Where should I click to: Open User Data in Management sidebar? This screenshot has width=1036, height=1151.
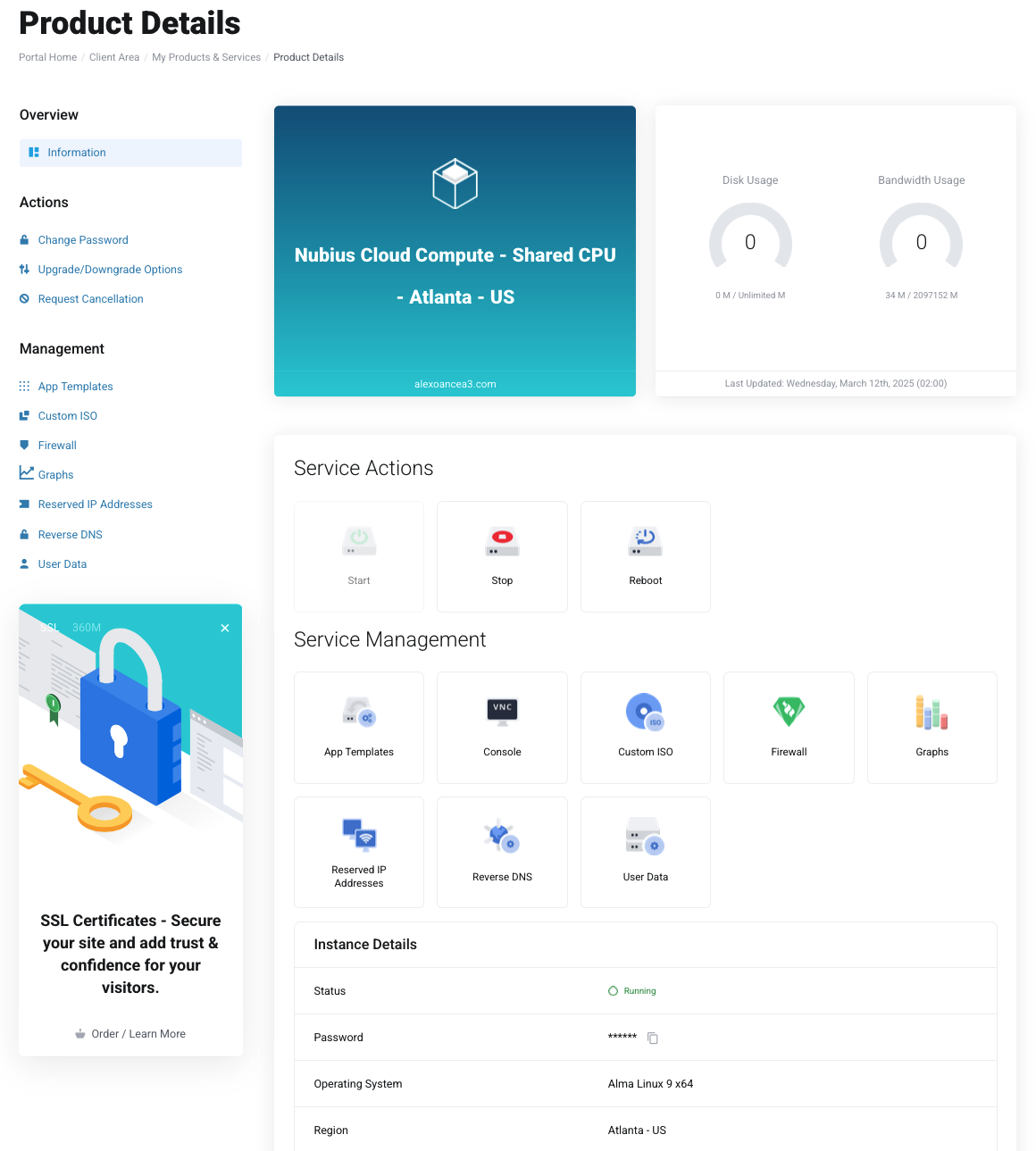click(x=63, y=564)
